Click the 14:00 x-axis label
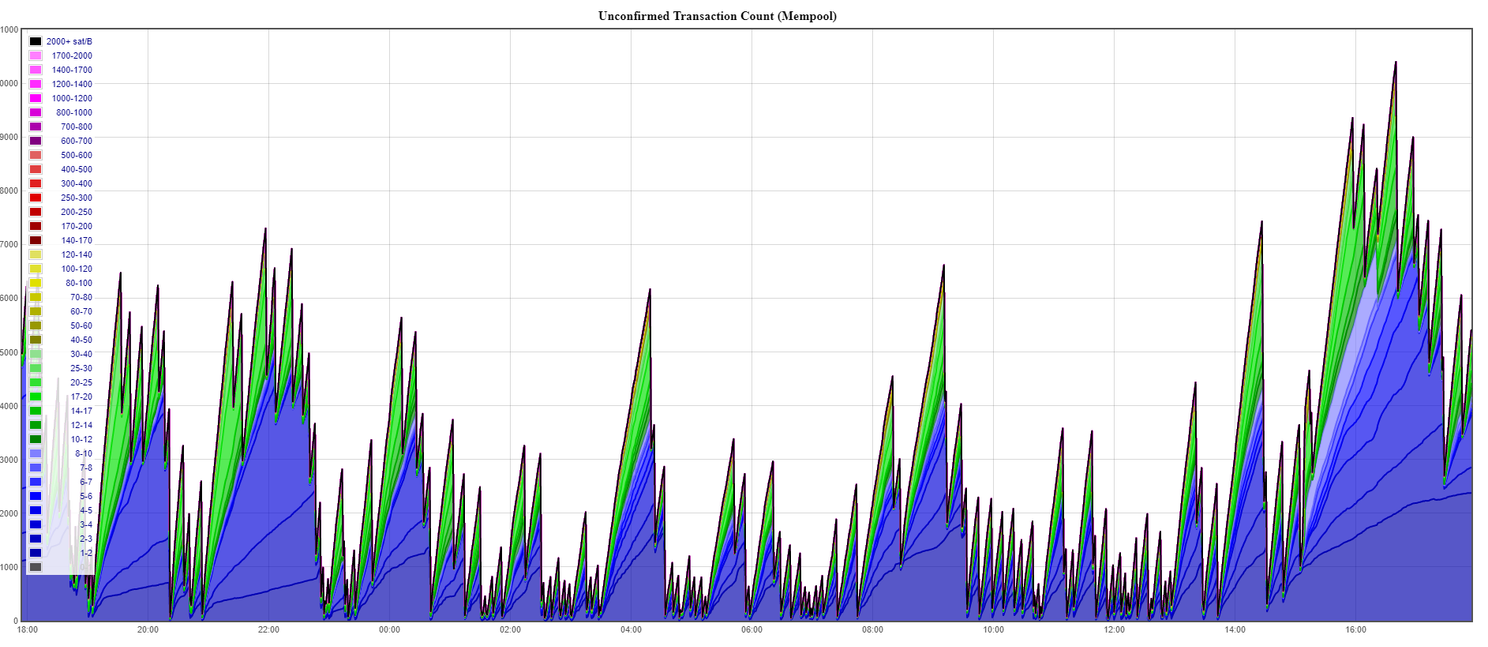Screen dimensions: 1488x647 tap(1235, 630)
